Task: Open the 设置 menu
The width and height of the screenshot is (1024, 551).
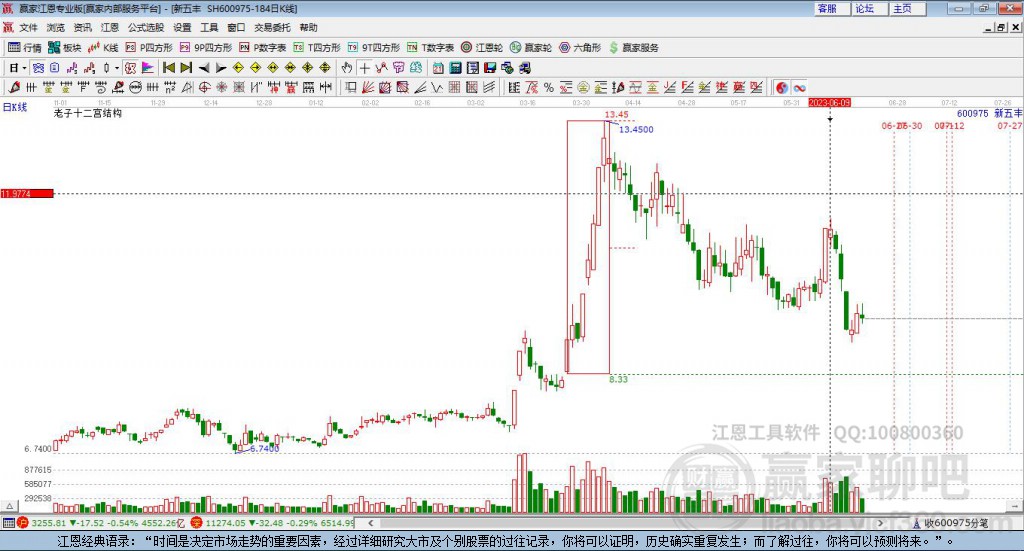Action: [x=182, y=27]
